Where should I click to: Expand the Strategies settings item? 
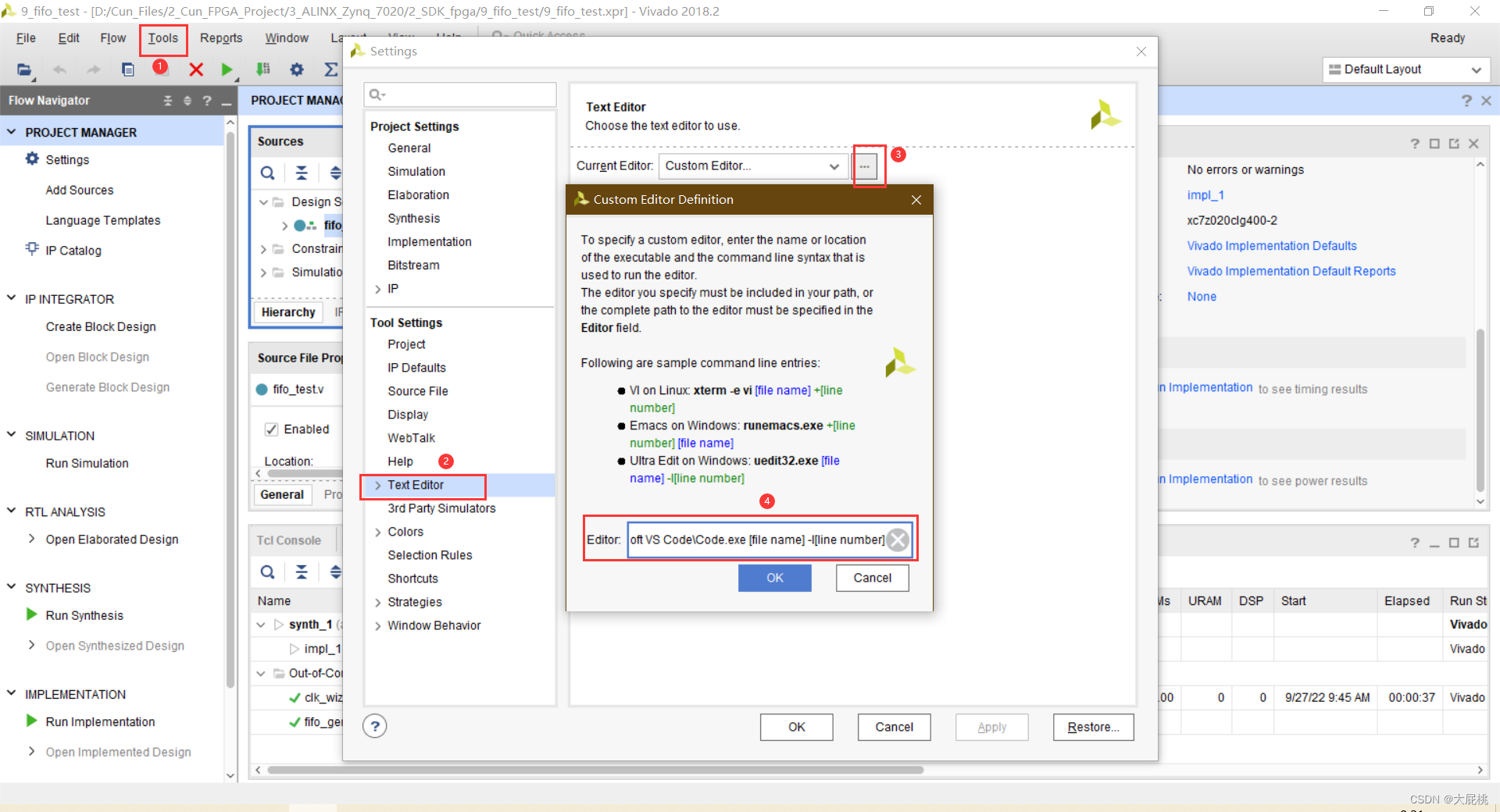pyautogui.click(x=378, y=603)
